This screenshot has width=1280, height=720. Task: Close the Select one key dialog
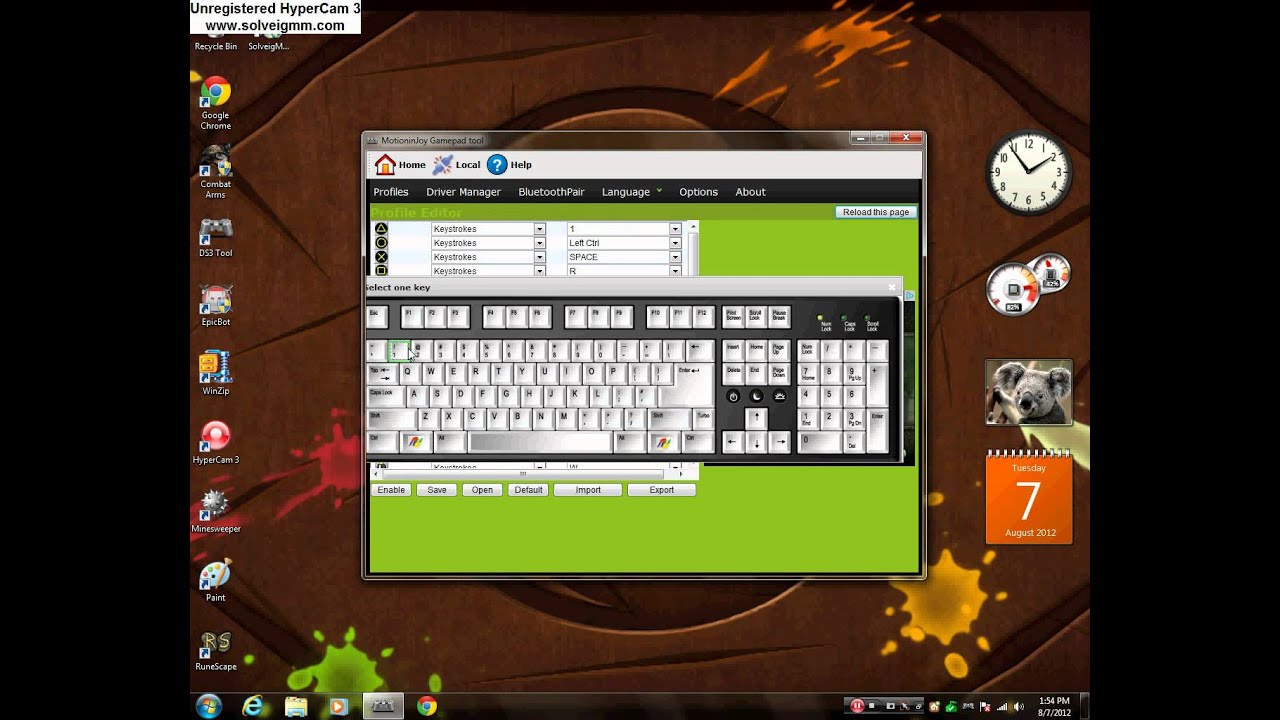(892, 287)
